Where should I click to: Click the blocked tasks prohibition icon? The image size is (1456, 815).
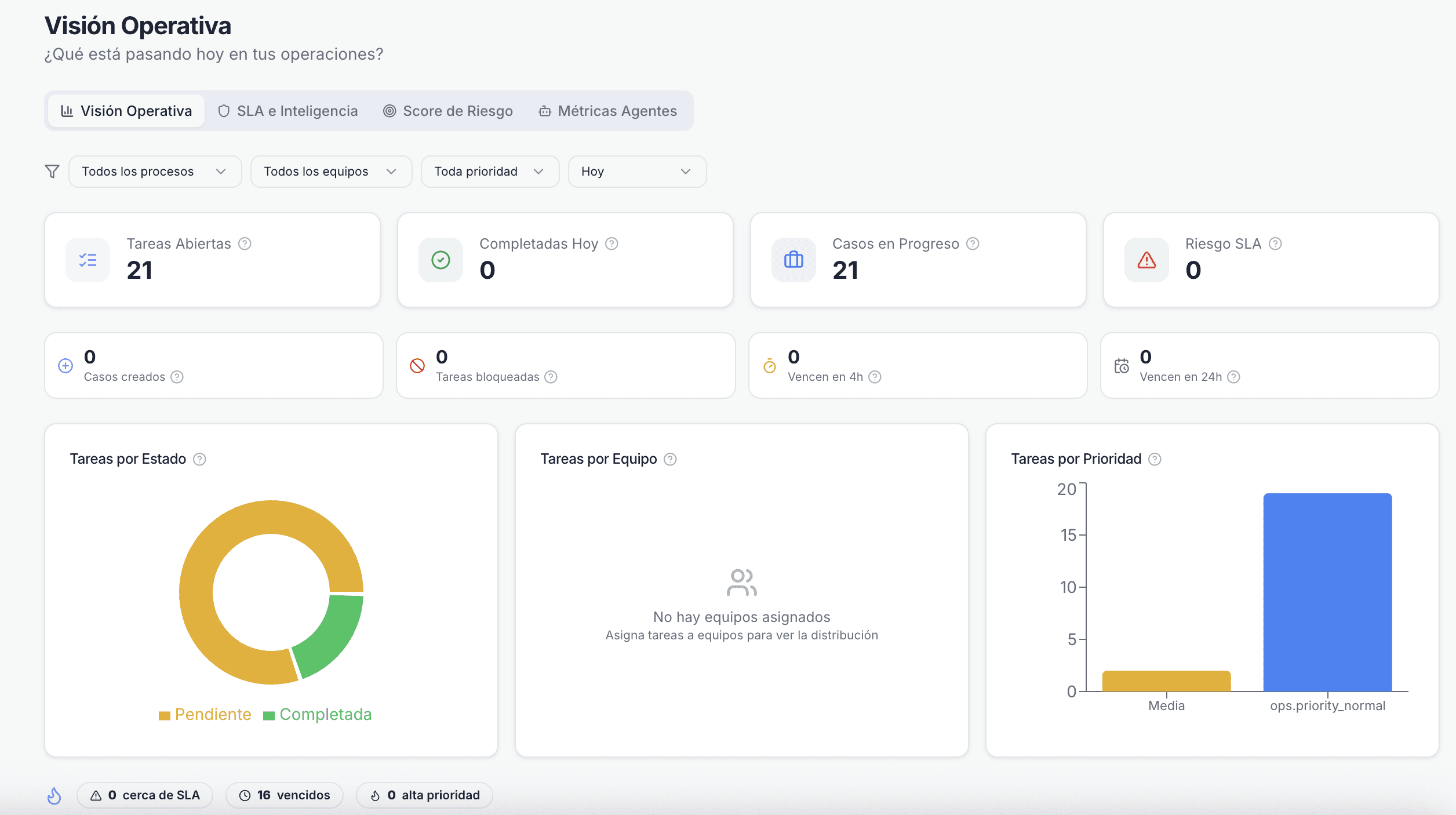[417, 366]
